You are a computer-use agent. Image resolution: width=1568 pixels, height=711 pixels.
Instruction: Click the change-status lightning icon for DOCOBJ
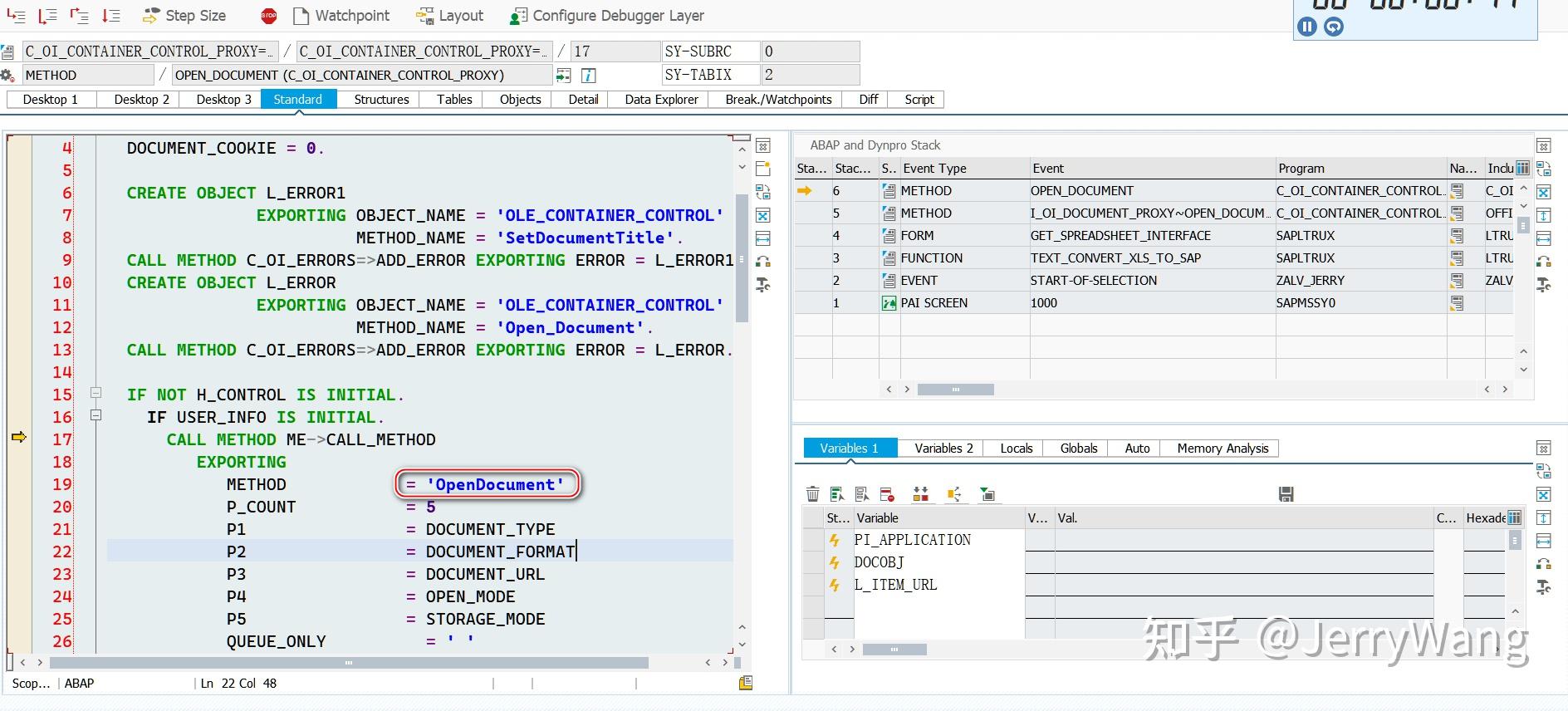click(x=835, y=562)
